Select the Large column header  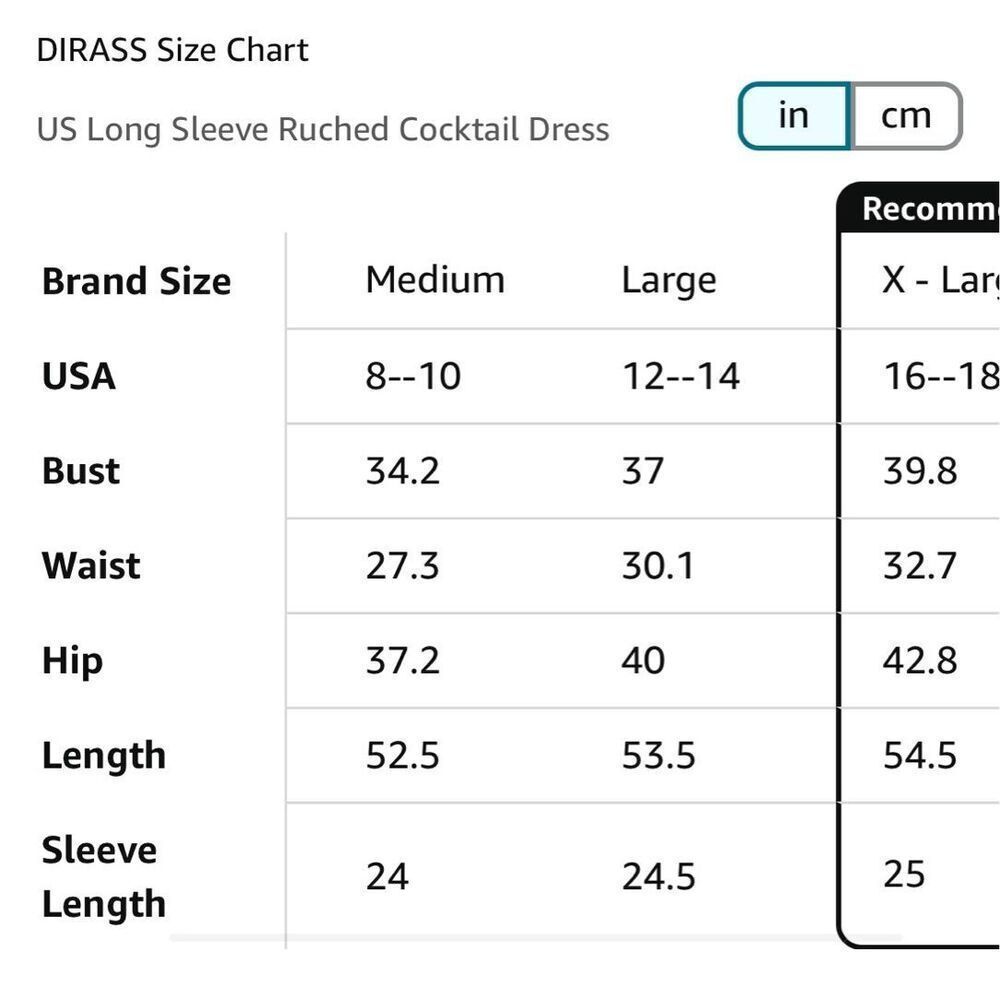[x=669, y=280]
